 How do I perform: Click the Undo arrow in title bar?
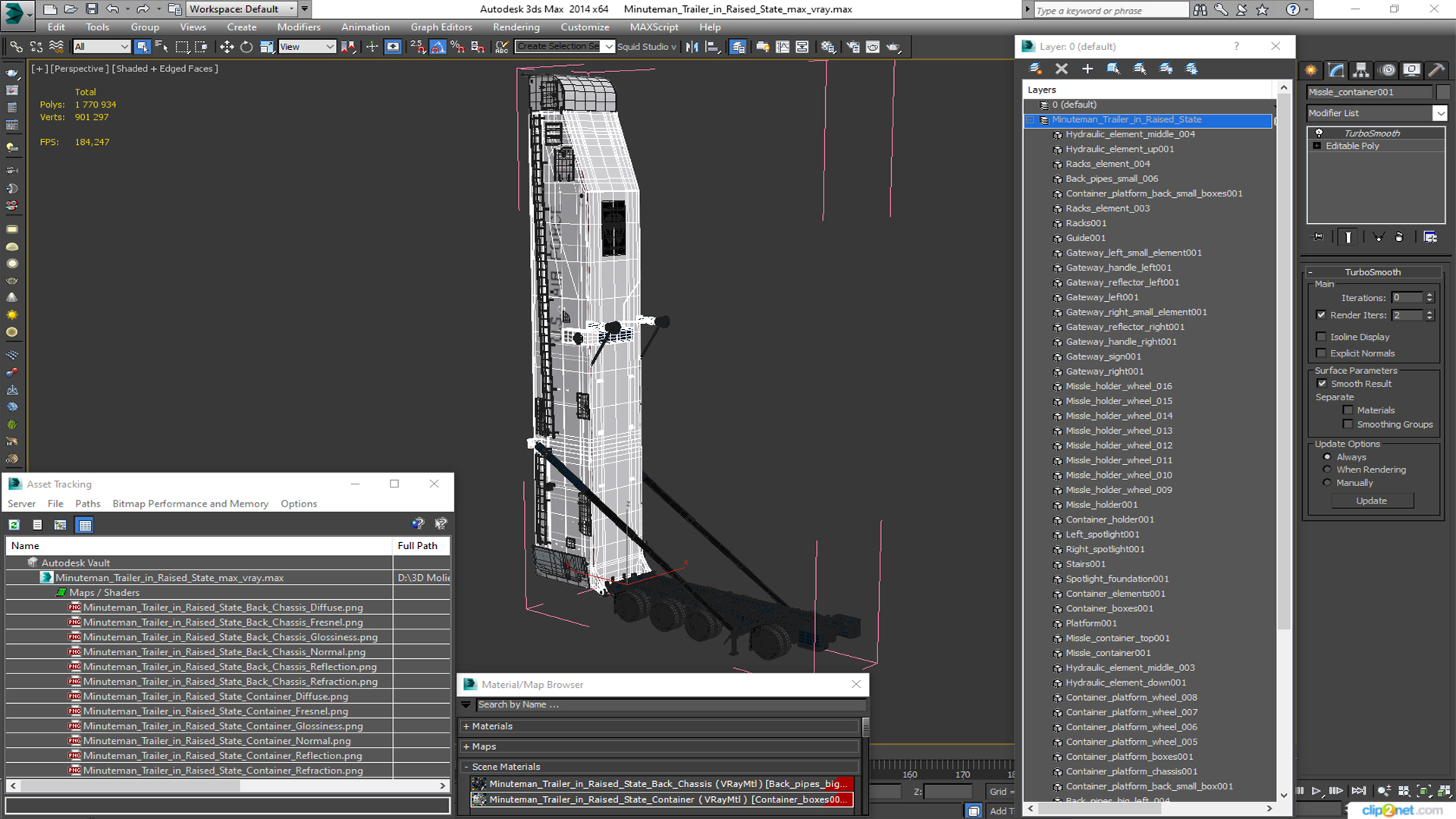[112, 9]
